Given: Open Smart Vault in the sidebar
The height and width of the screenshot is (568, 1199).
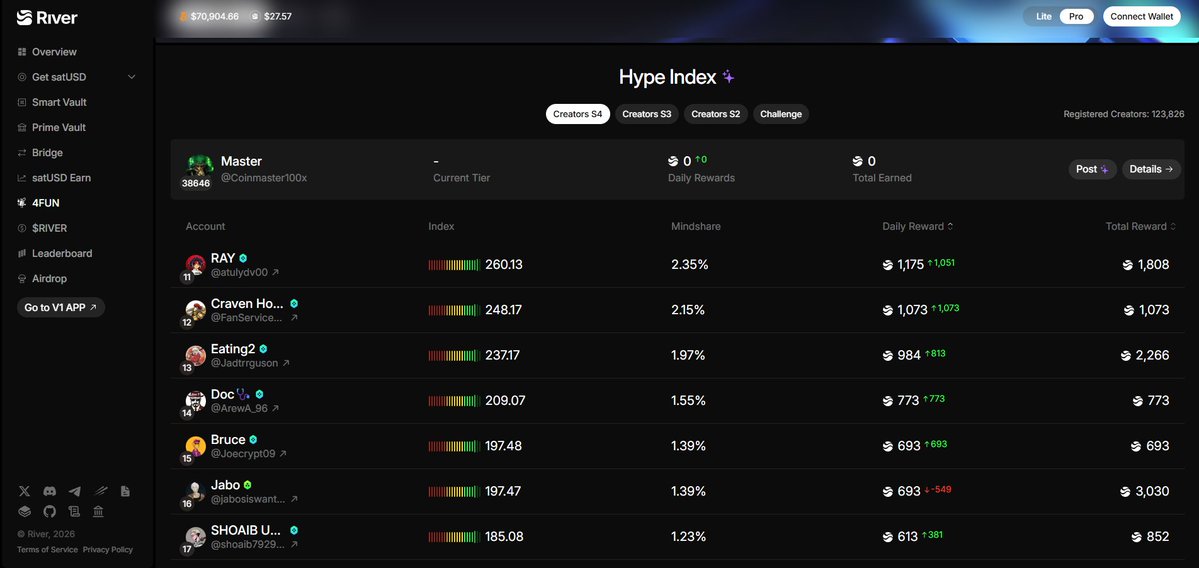Looking at the screenshot, I should [x=52, y=102].
